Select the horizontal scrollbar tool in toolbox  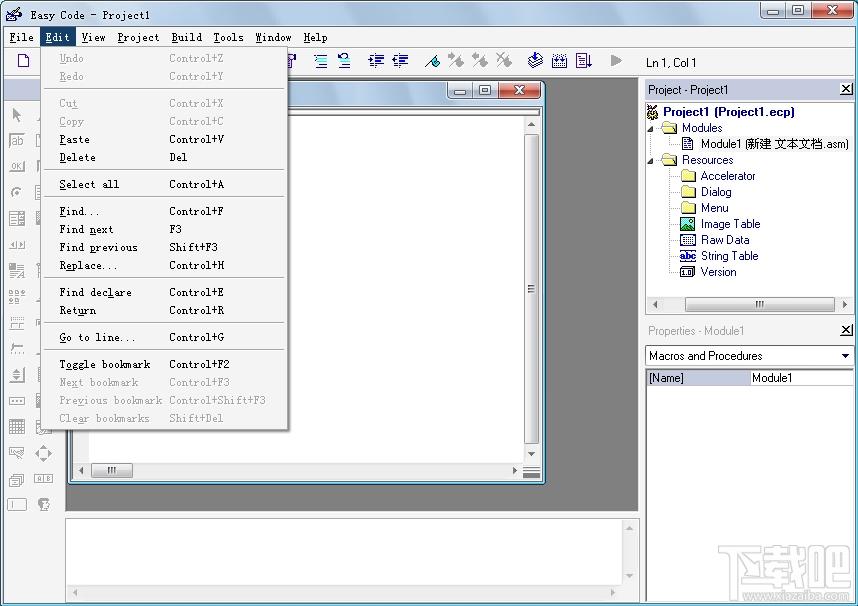pos(17,245)
